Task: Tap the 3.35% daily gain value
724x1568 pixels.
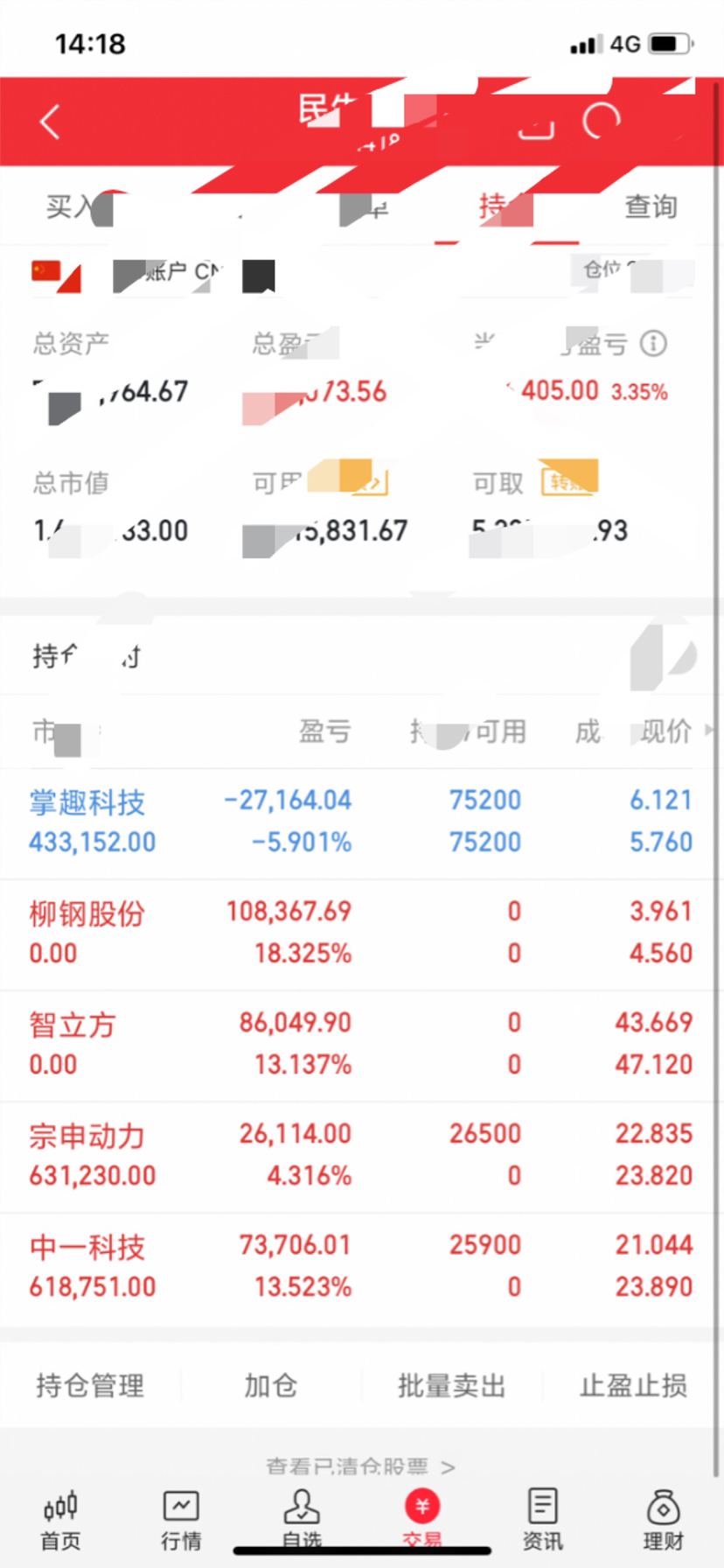Action: [639, 391]
